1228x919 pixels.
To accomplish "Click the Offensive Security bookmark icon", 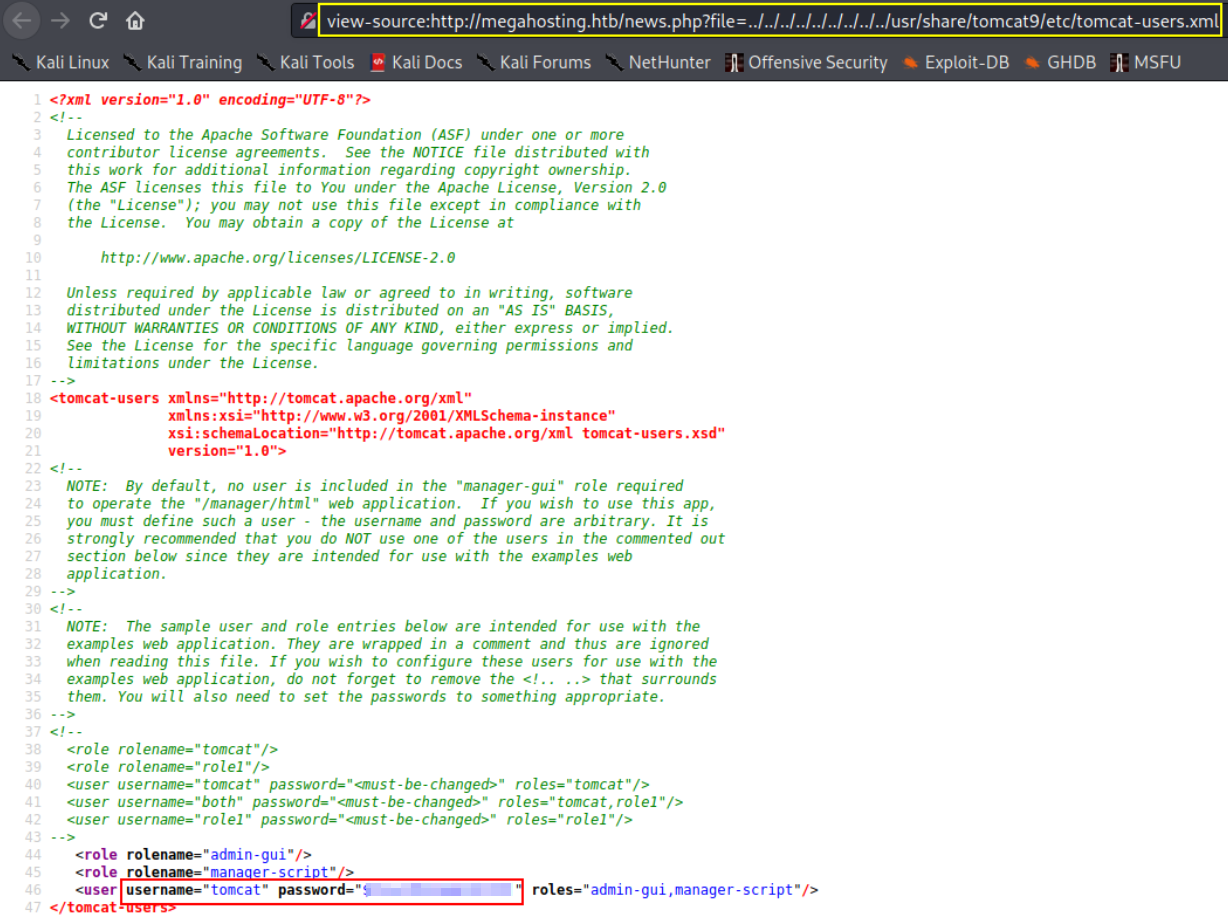I will [734, 62].
